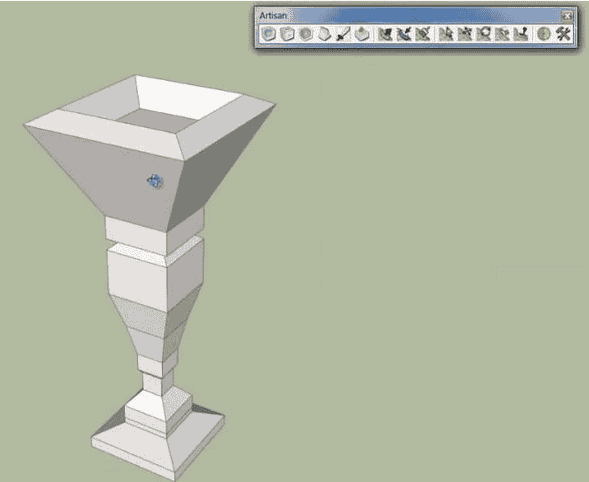Pick the Vertex Select tool
The image size is (589, 482).
pyautogui.click(x=446, y=34)
